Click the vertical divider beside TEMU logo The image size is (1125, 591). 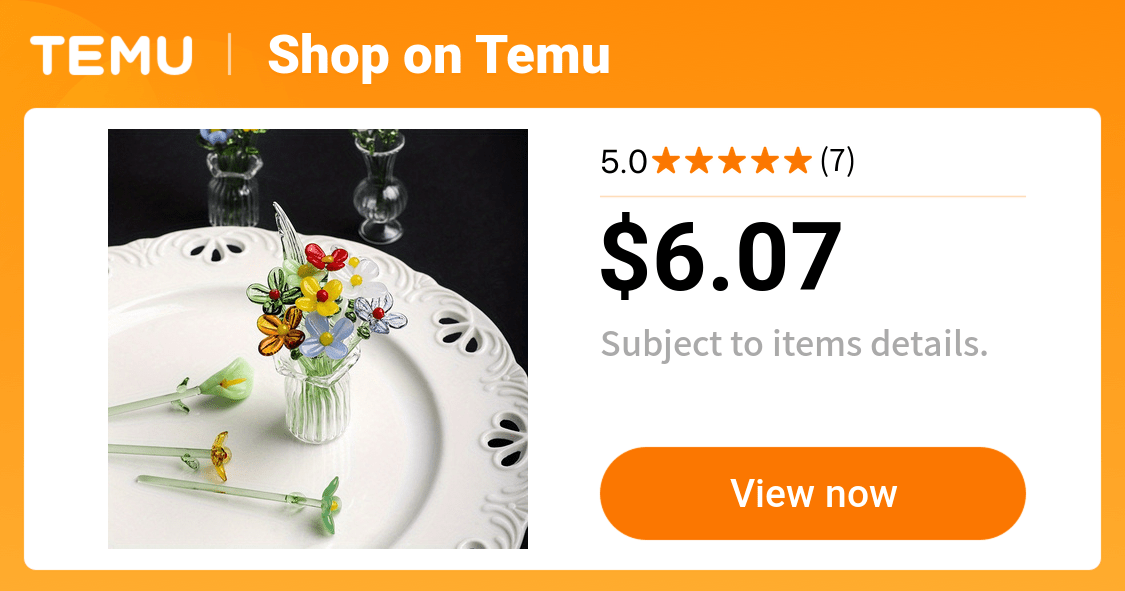coord(230,55)
